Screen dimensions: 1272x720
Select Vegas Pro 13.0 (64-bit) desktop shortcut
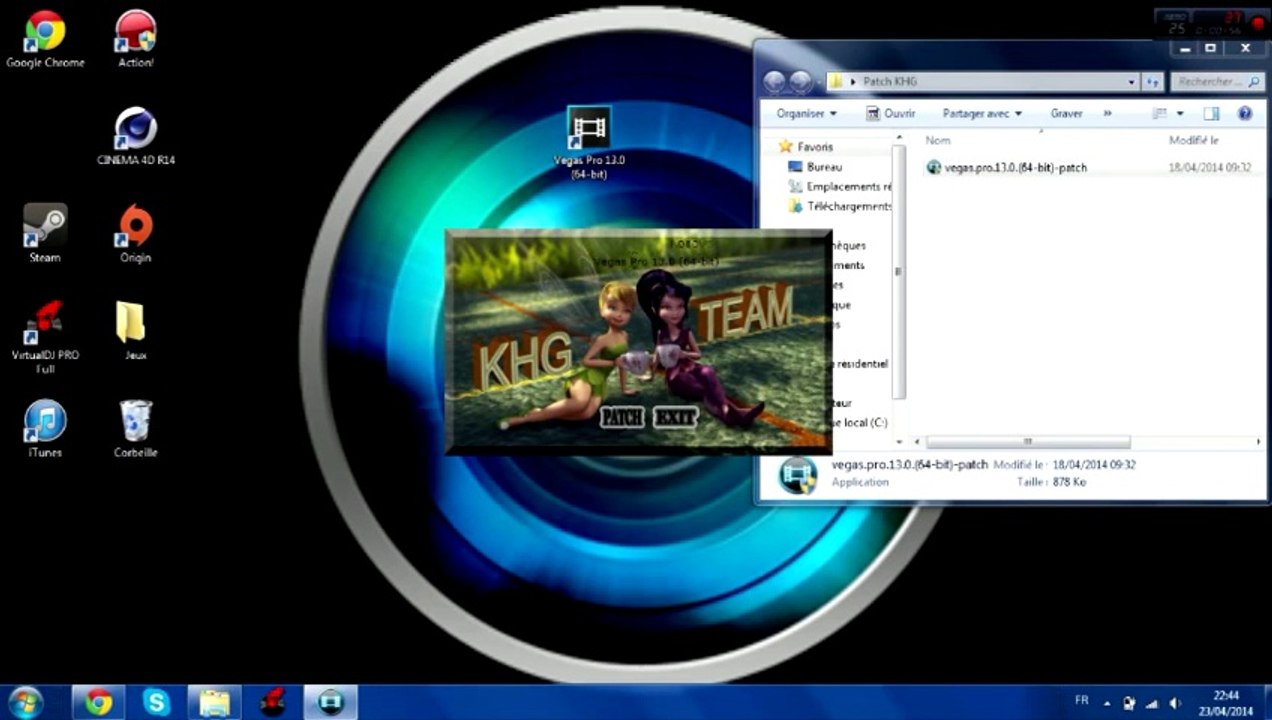pos(589,143)
